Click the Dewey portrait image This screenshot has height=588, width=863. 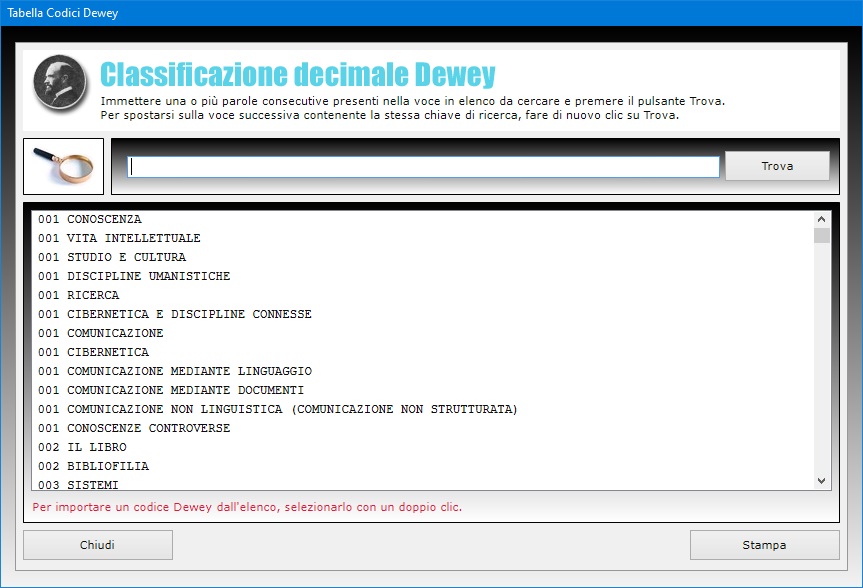tap(59, 84)
